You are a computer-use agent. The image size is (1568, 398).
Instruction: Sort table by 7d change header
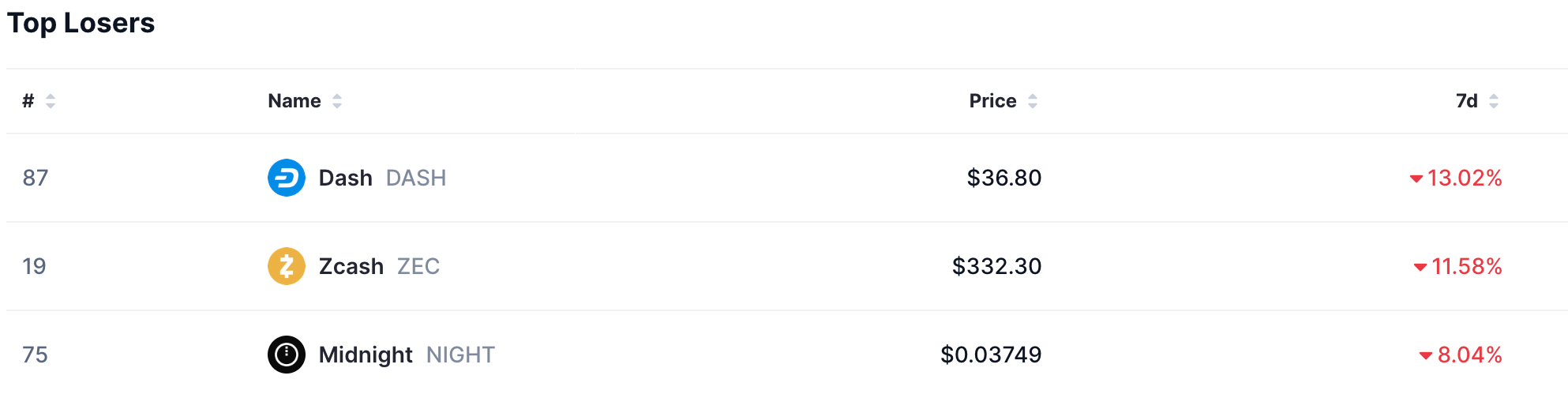pos(1466,101)
